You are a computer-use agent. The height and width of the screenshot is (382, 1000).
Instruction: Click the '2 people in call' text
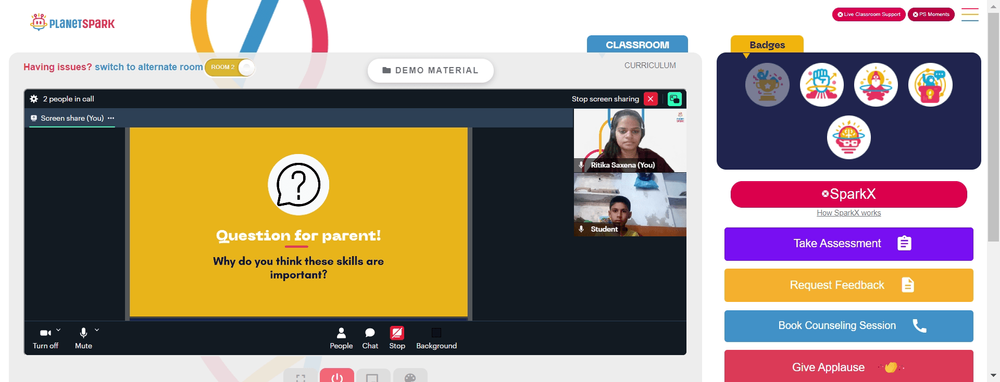[x=68, y=99]
